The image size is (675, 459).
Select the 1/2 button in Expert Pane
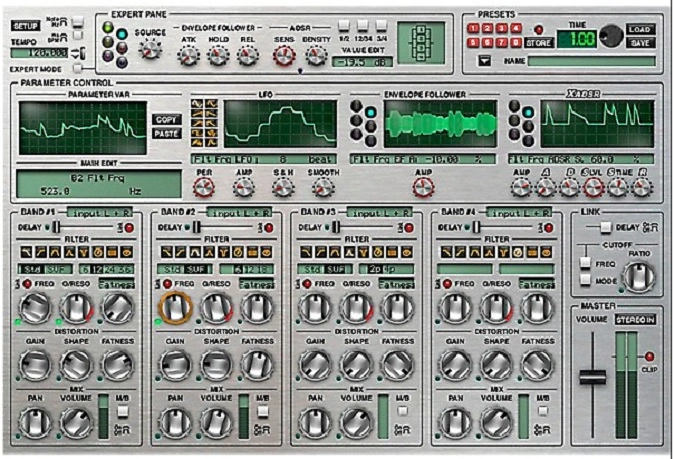(x=344, y=26)
